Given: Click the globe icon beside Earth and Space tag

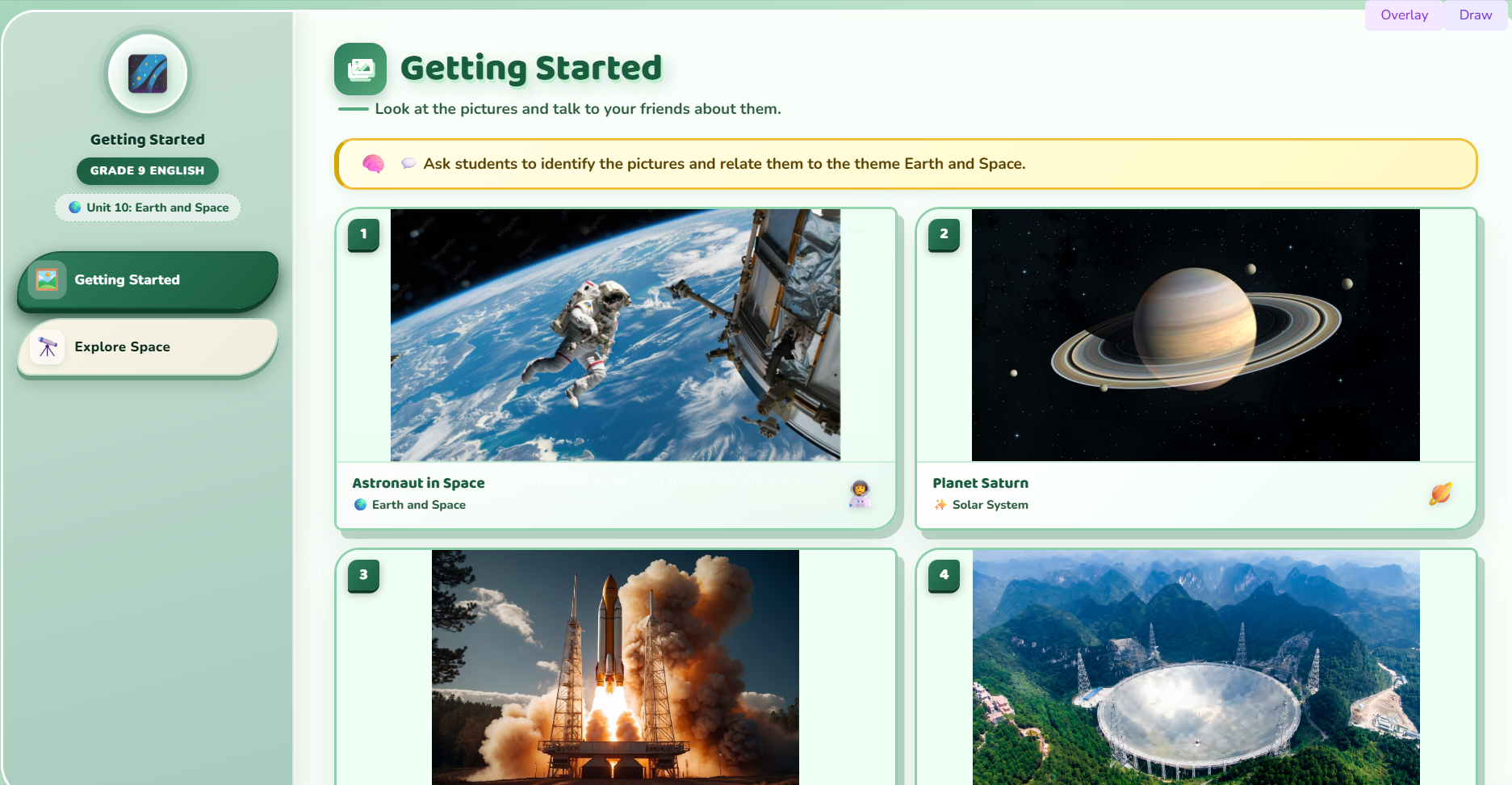Looking at the screenshot, I should coord(361,505).
